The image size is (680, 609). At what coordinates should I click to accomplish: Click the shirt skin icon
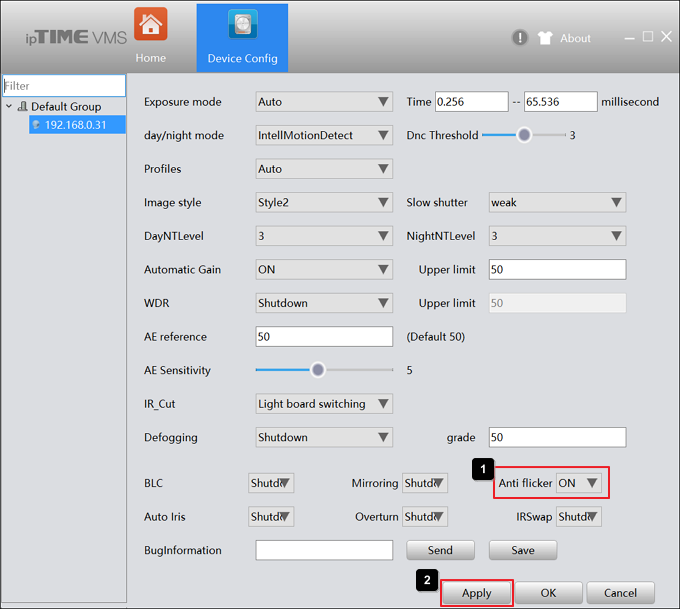545,38
